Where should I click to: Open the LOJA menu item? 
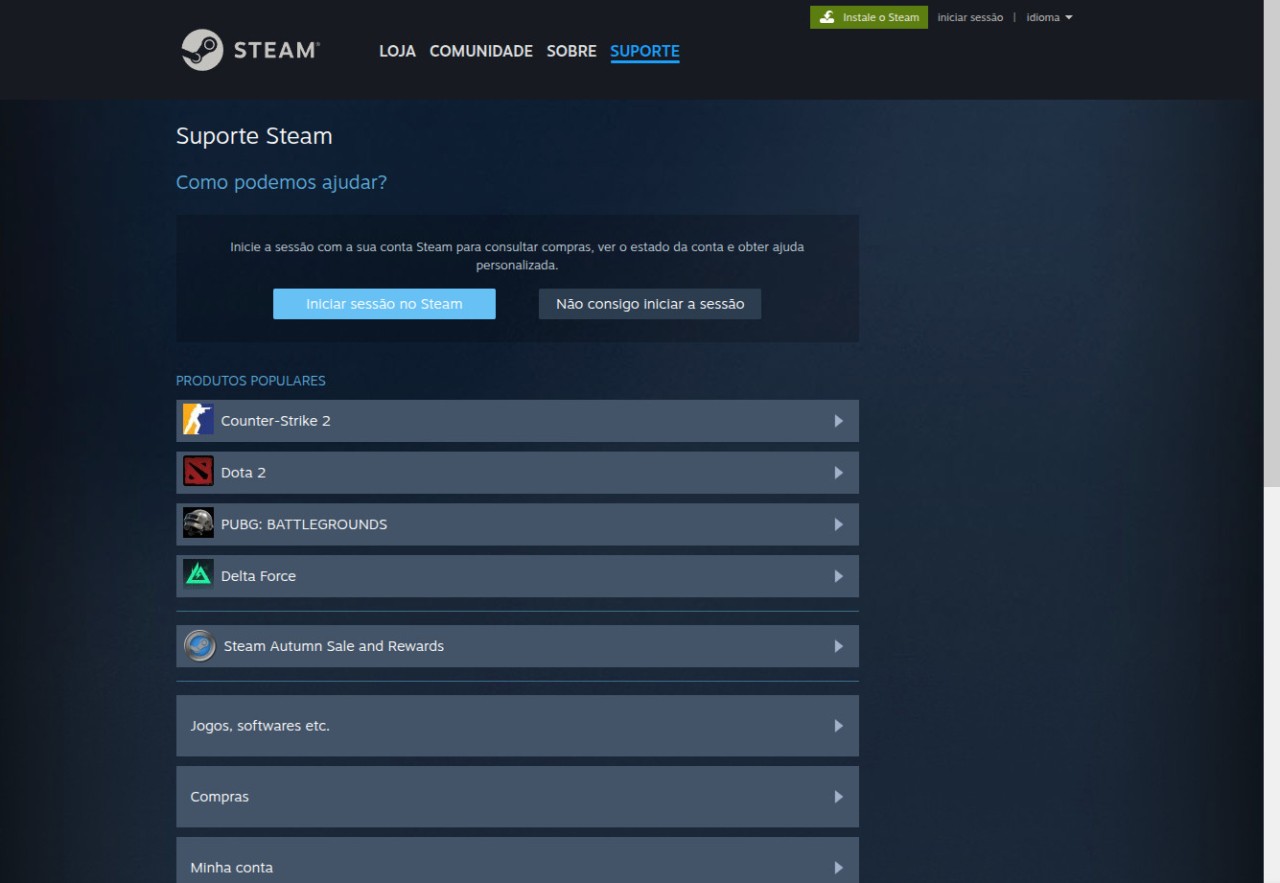pyautogui.click(x=397, y=51)
